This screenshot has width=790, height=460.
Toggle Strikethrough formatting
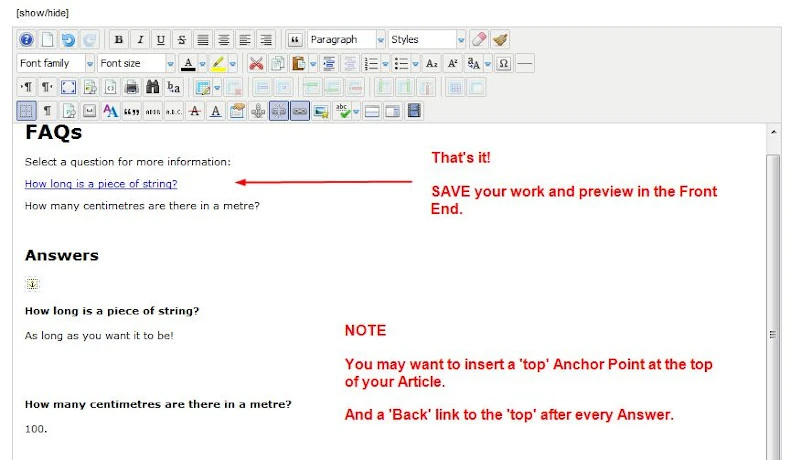coord(182,39)
